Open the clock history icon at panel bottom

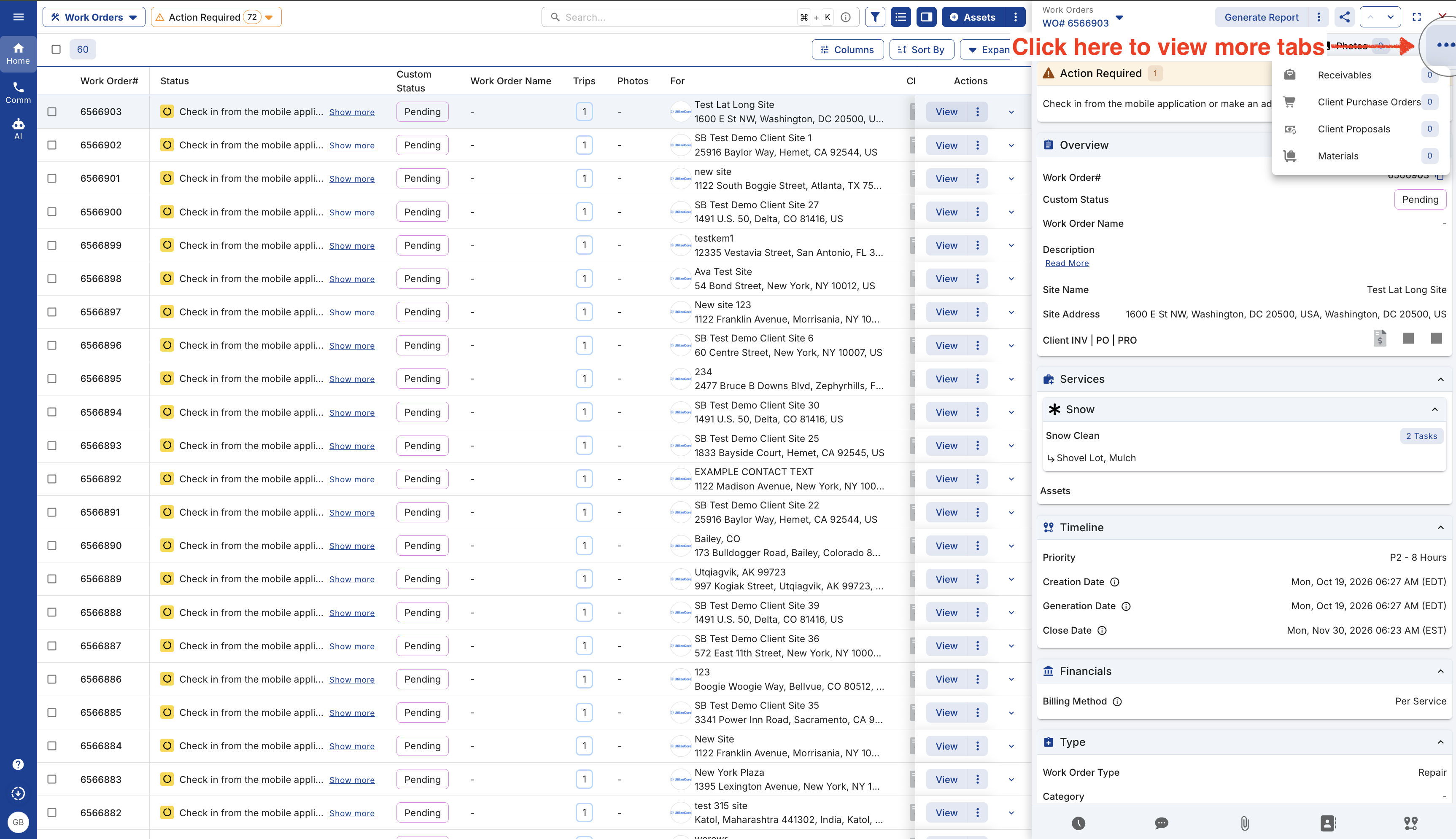pyautogui.click(x=1079, y=823)
